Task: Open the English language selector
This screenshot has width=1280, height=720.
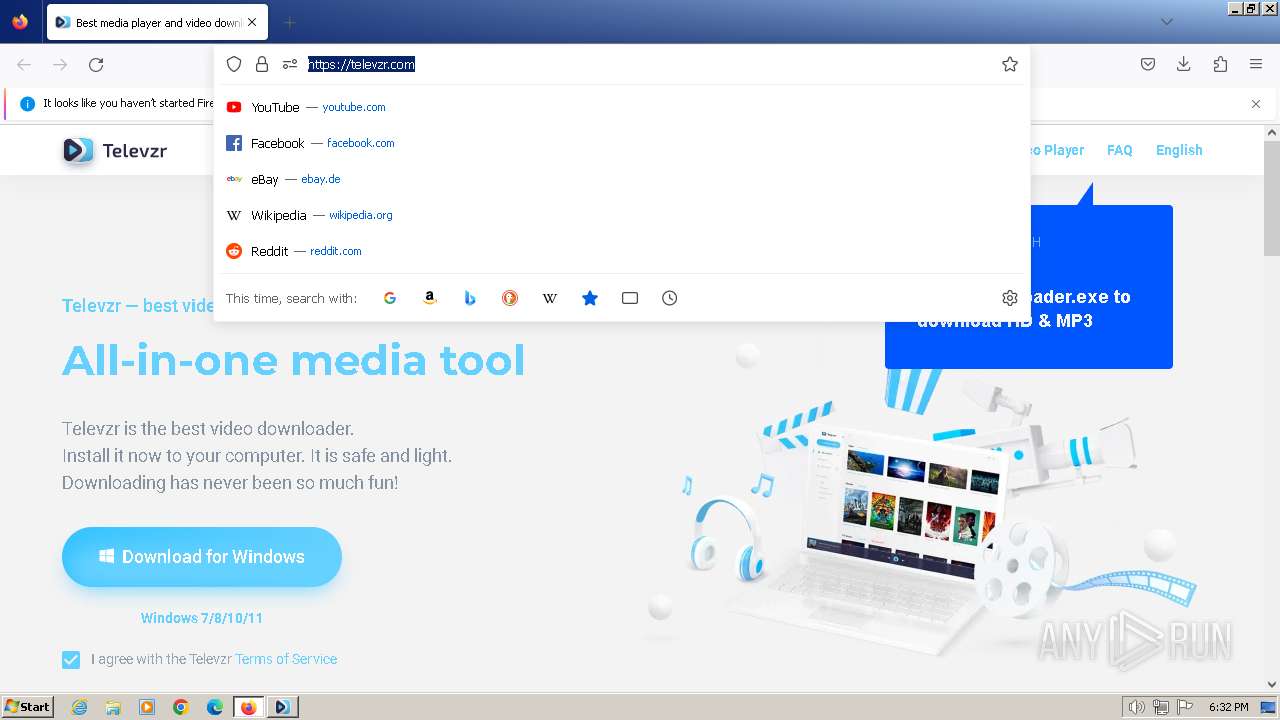Action: pos(1179,150)
